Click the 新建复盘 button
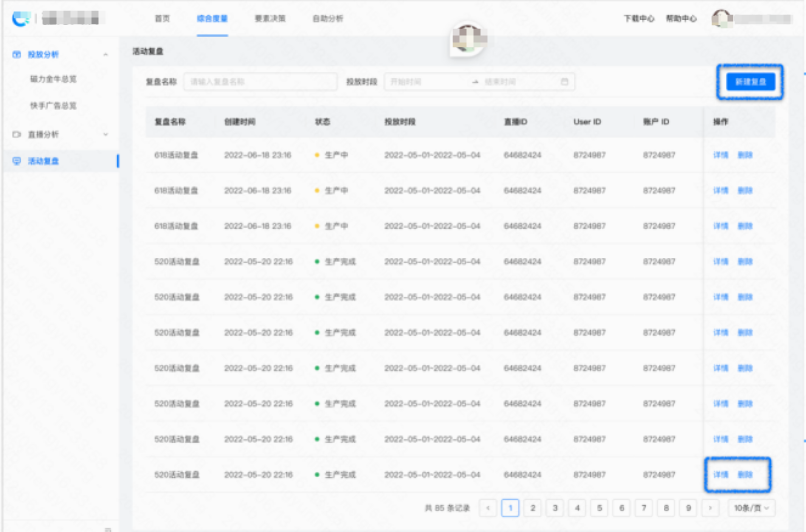Viewport: 806px width, 532px height. point(750,82)
